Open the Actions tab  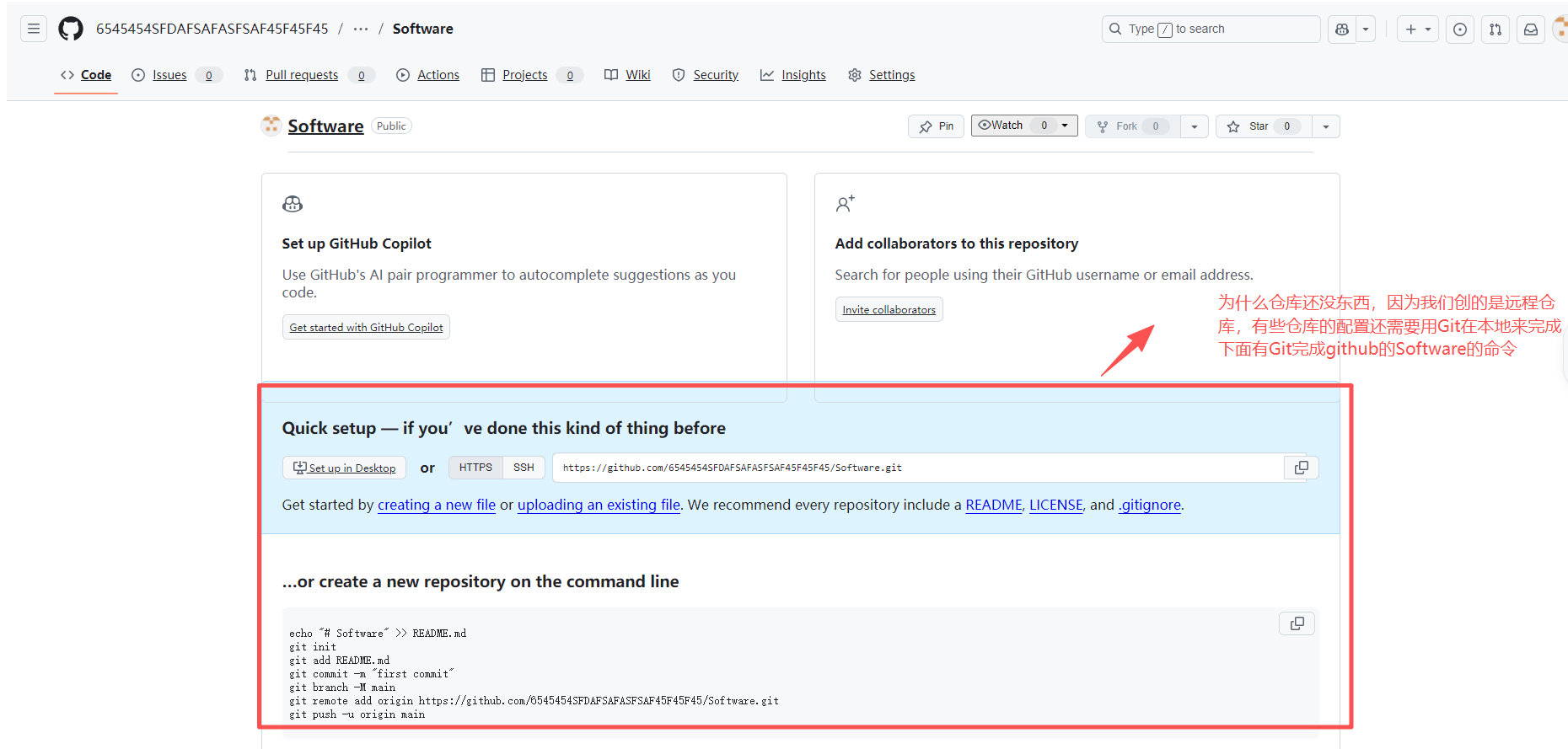pos(428,75)
